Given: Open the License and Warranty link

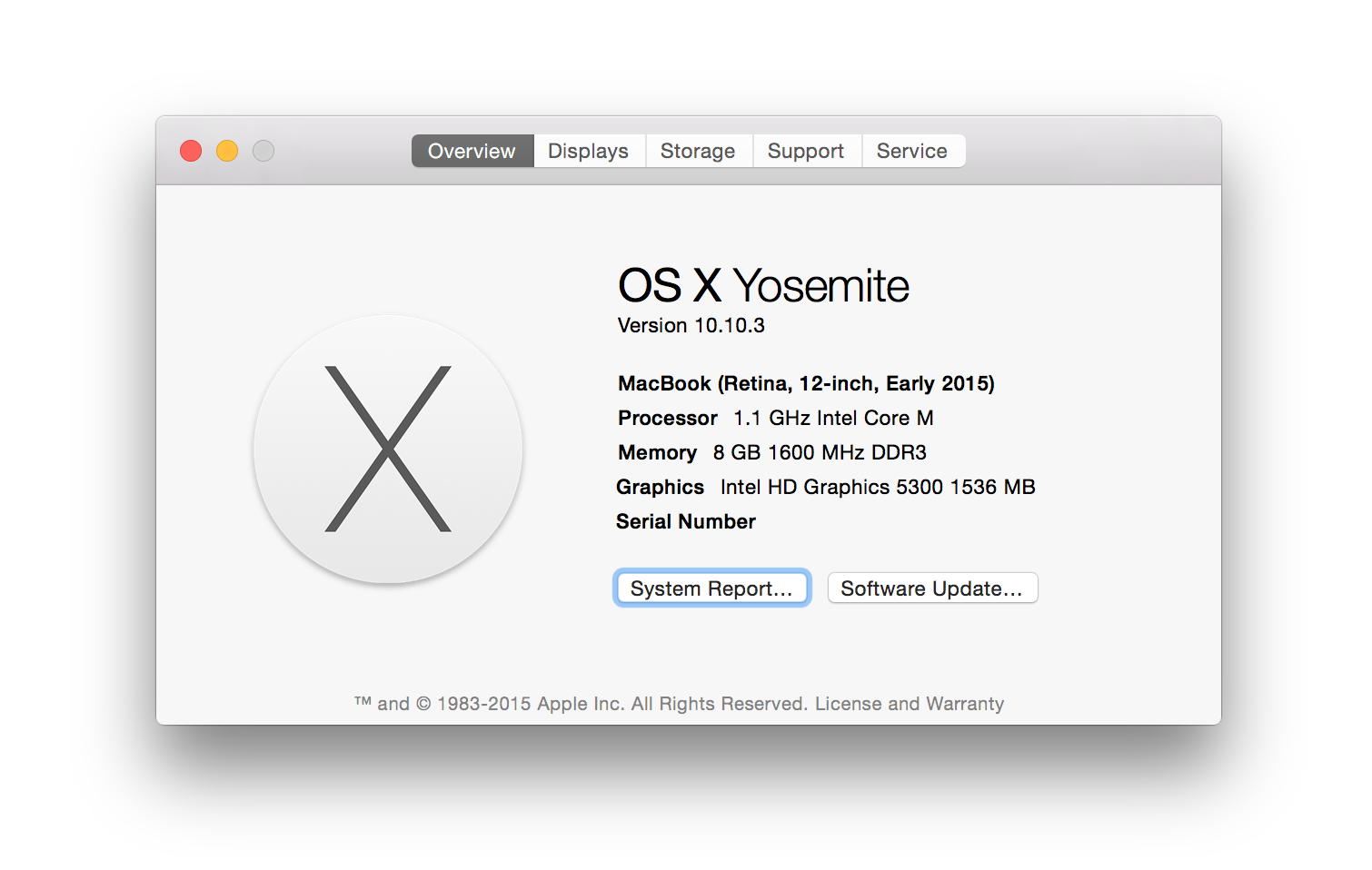Looking at the screenshot, I should click(x=910, y=704).
